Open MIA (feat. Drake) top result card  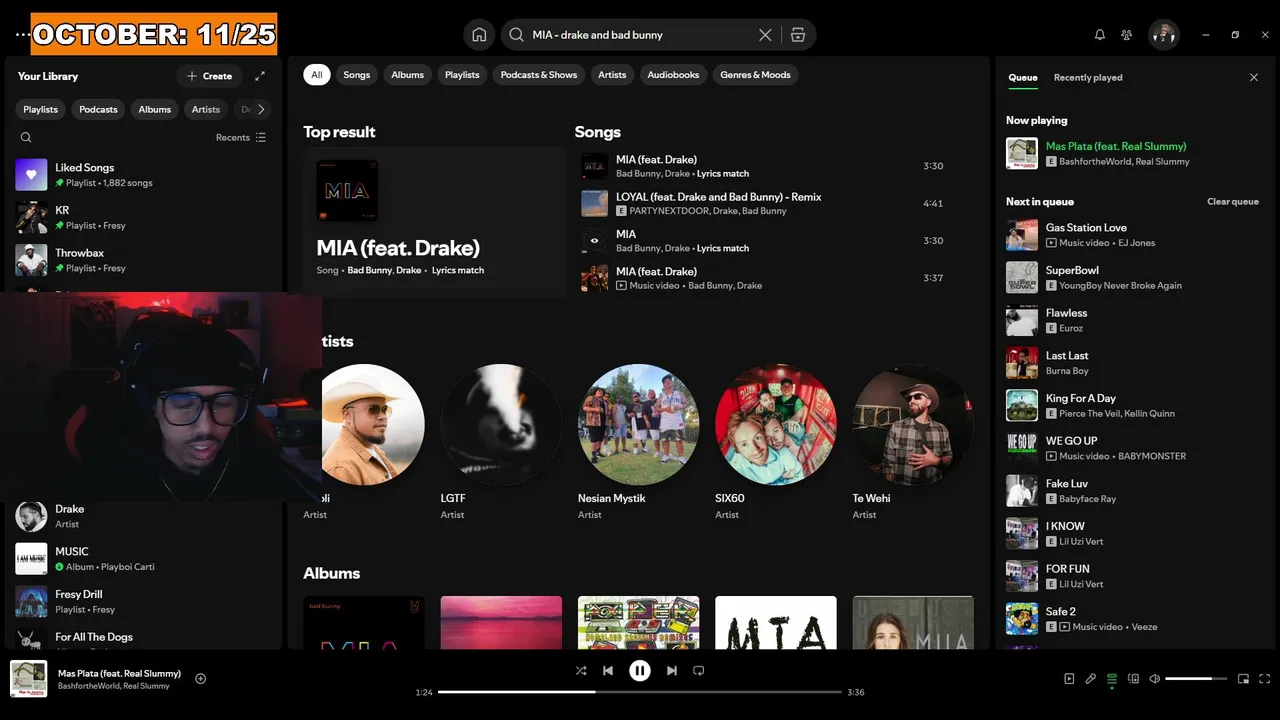point(434,222)
